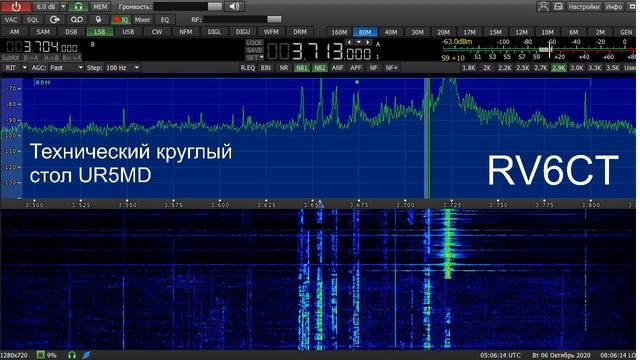Open the Step 100 Hz dropdown
The height and width of the screenshot is (360, 640).
tap(137, 68)
